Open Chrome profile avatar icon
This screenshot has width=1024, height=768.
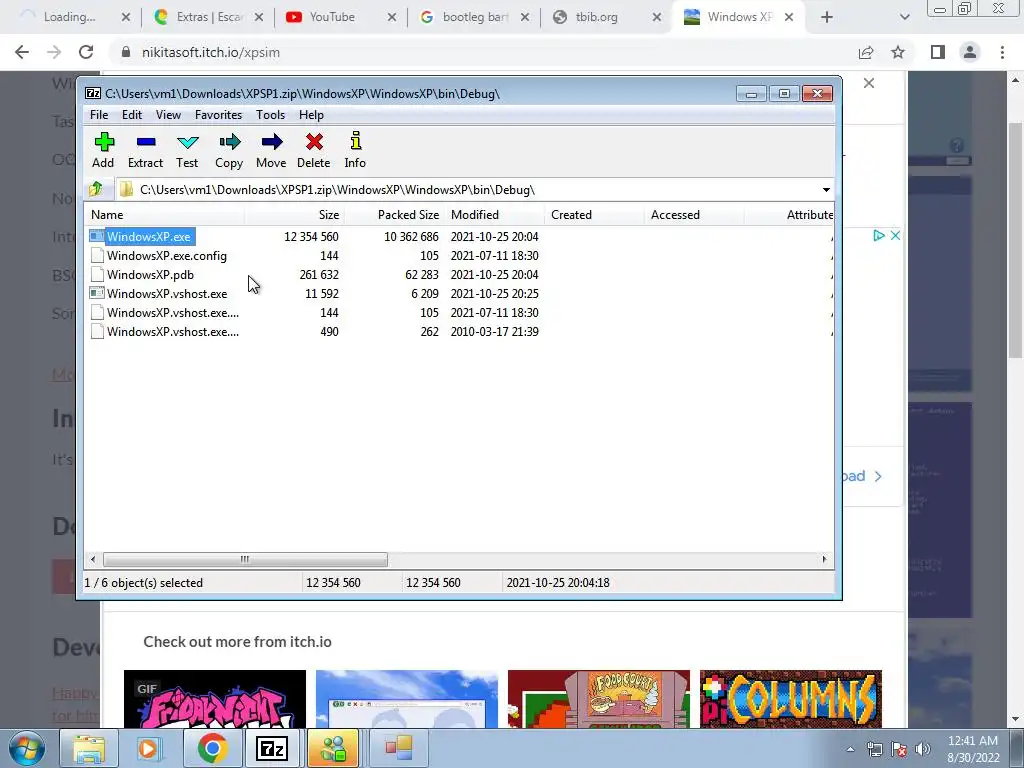(x=970, y=52)
